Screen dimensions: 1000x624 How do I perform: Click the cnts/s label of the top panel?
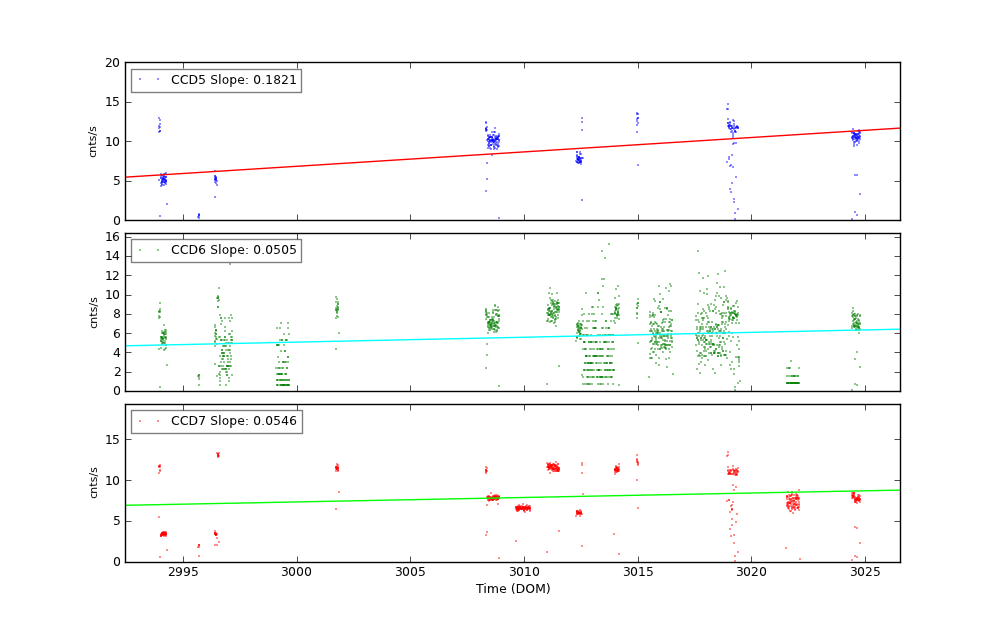(93, 141)
